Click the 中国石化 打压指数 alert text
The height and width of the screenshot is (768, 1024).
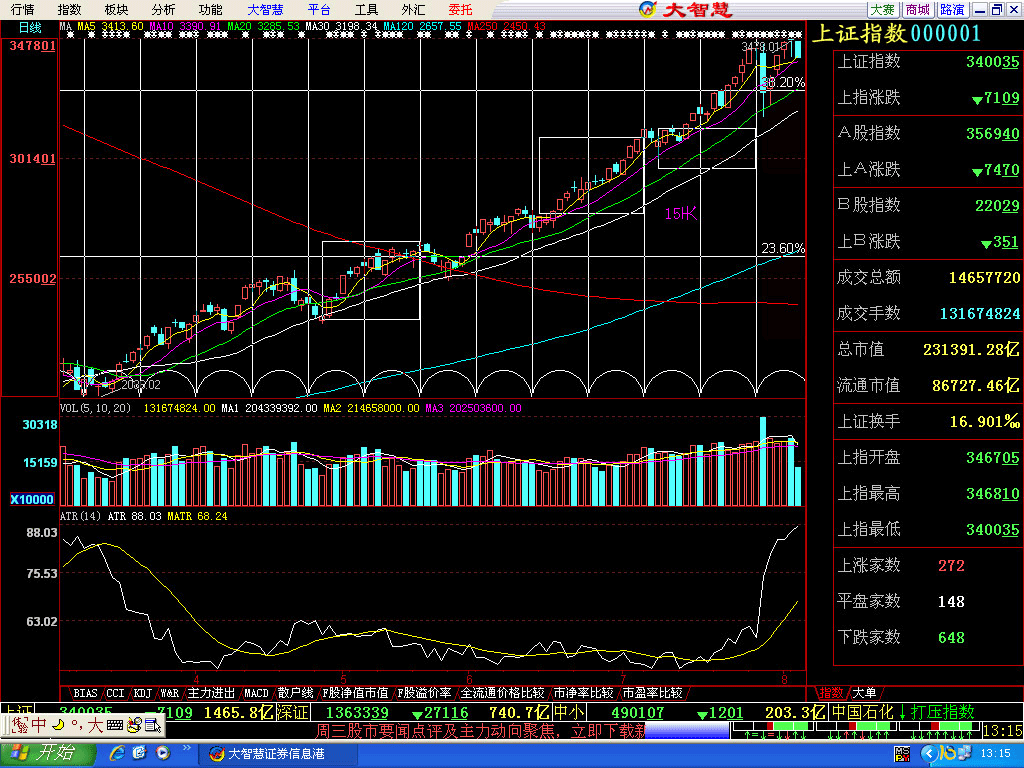pos(903,712)
